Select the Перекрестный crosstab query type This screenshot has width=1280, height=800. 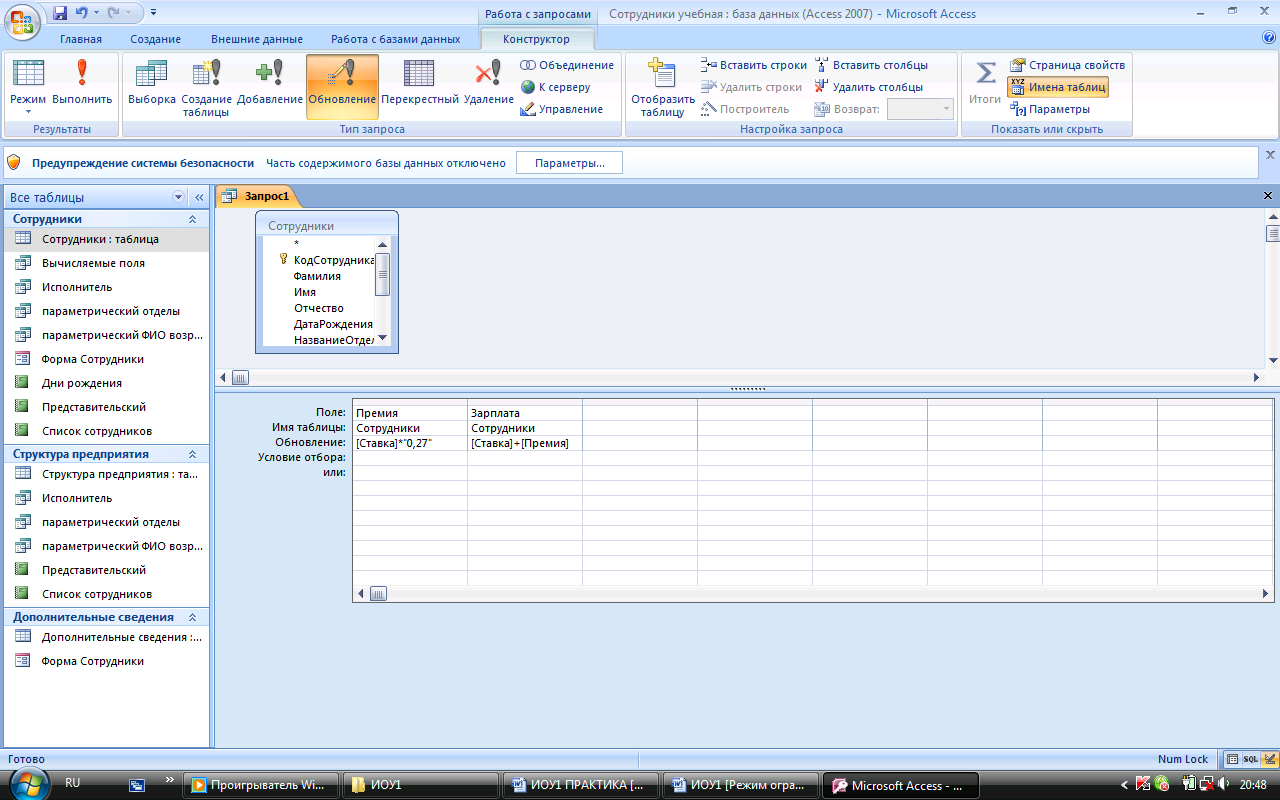pyautogui.click(x=420, y=86)
